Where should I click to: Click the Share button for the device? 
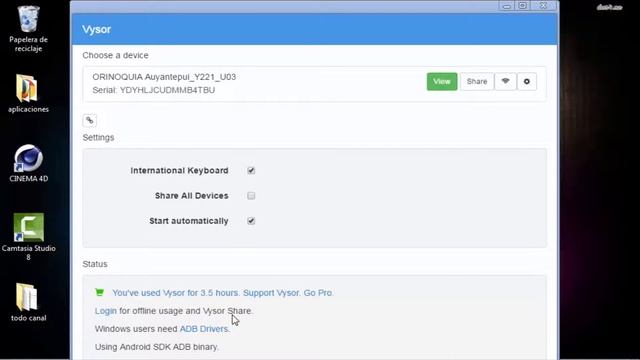[x=477, y=82]
